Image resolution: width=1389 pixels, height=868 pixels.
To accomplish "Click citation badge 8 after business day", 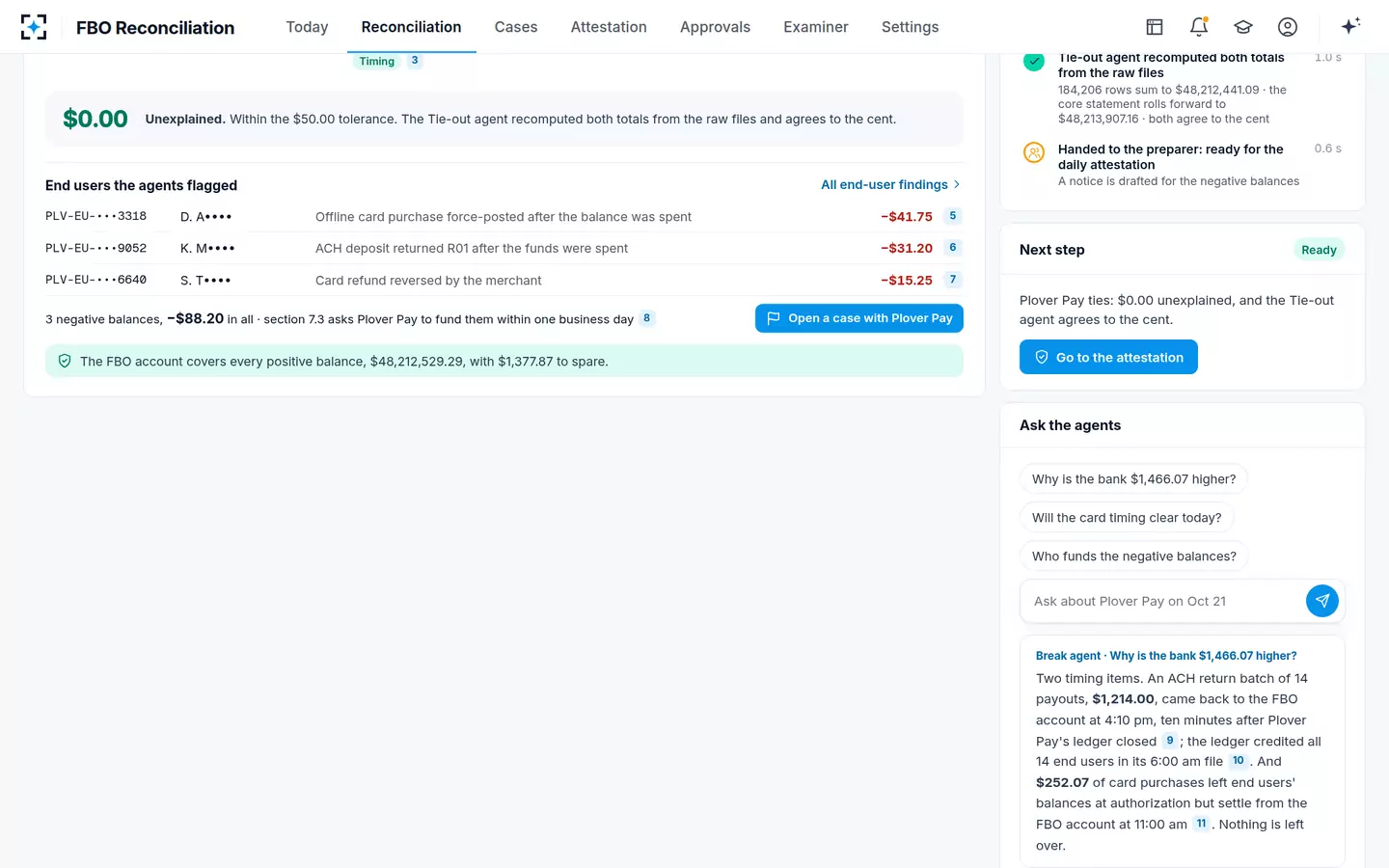I will click(x=646, y=318).
